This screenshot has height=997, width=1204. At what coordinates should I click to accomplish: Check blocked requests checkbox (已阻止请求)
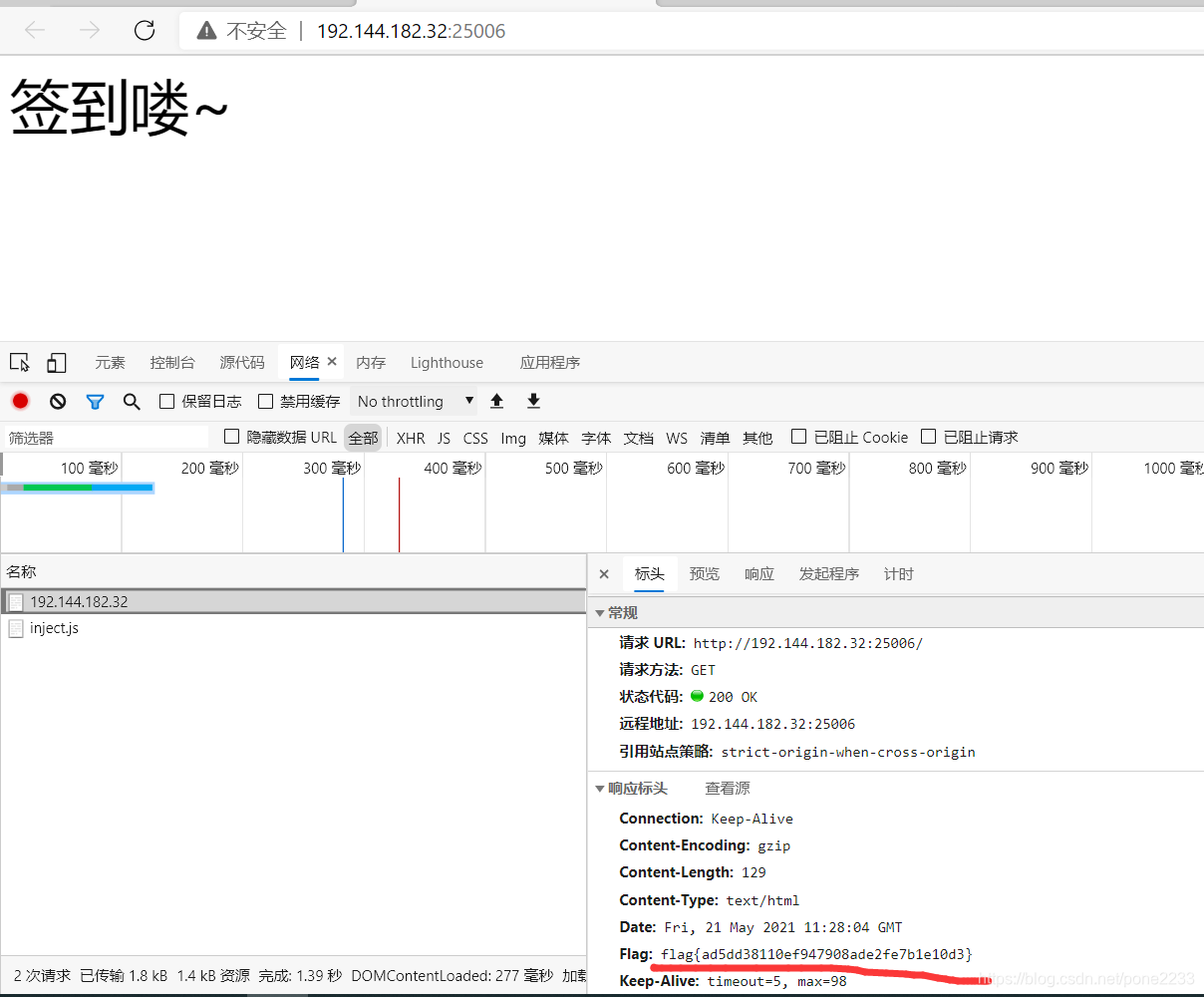(929, 437)
